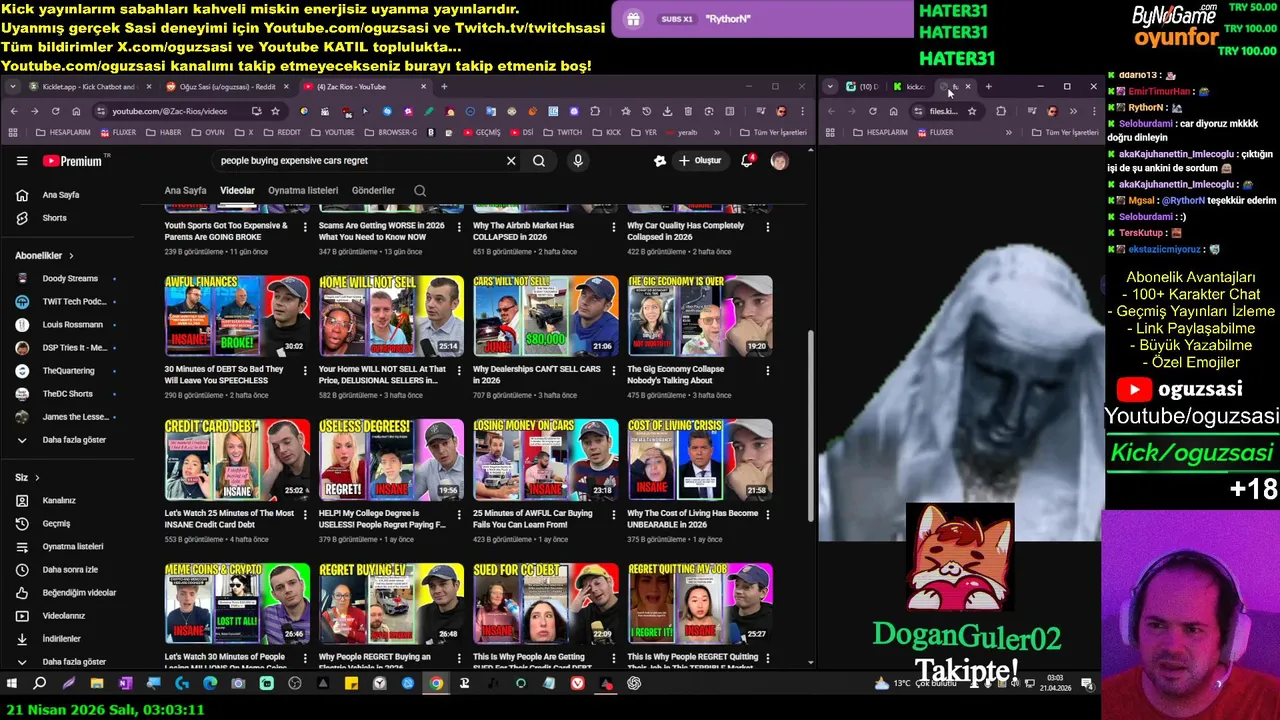Open YouTube notifications bell
The height and width of the screenshot is (720, 1280).
[747, 160]
